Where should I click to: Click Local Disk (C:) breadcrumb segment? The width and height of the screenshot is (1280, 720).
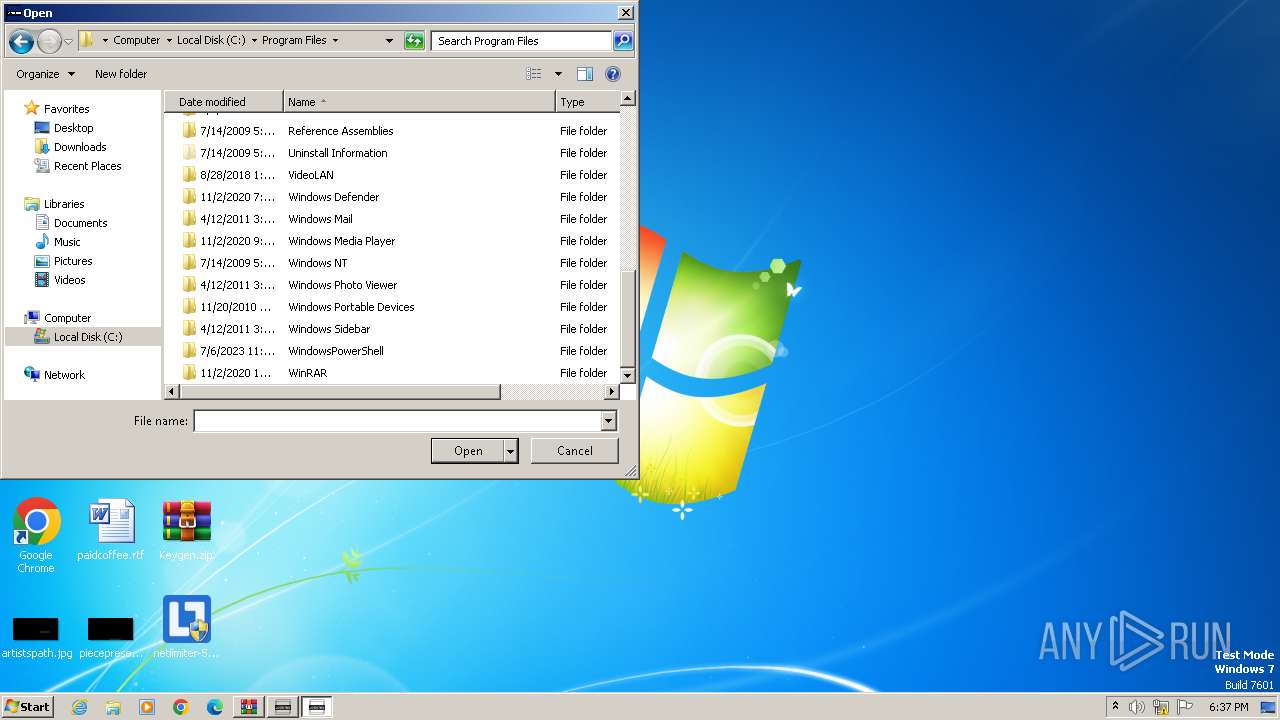211,41
